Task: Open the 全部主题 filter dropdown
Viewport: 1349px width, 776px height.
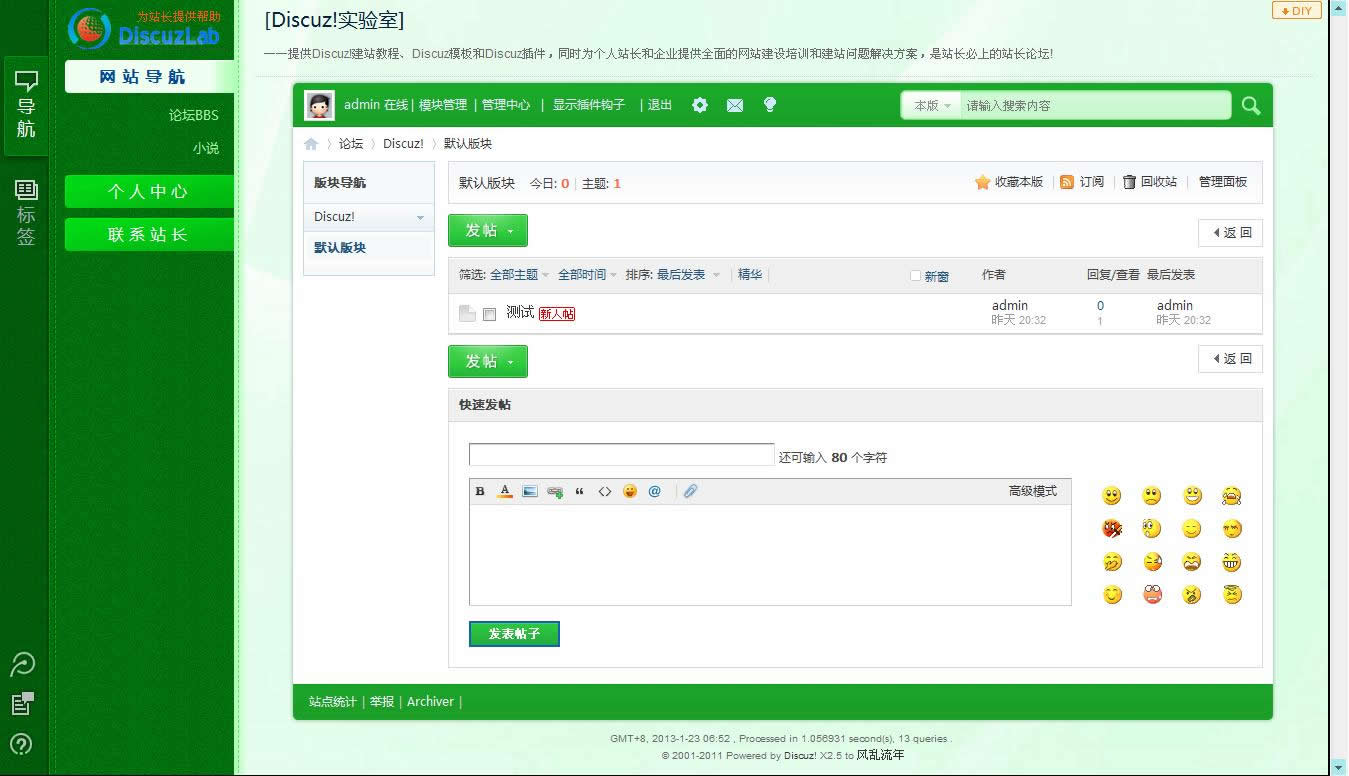Action: click(x=519, y=275)
